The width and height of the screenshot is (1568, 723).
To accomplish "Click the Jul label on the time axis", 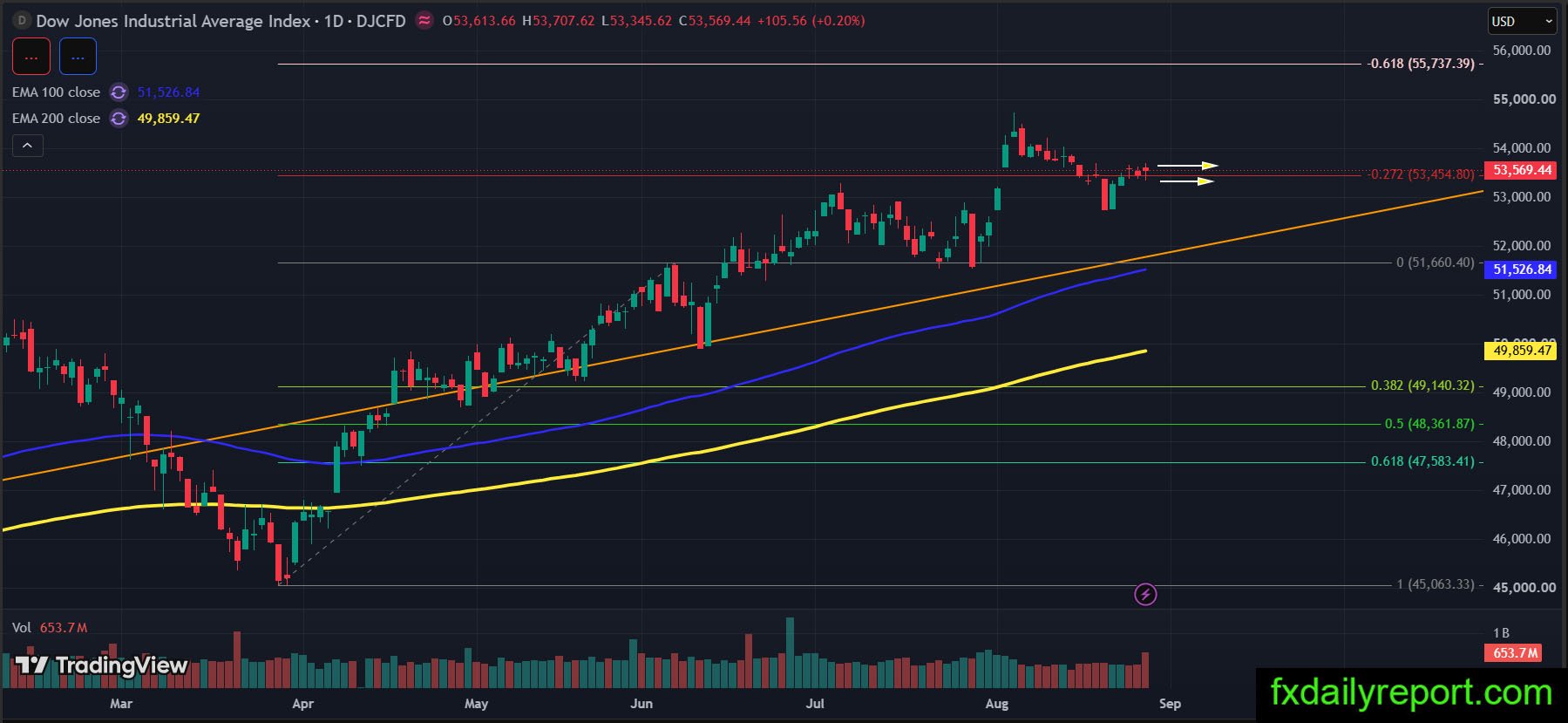I will click(815, 704).
